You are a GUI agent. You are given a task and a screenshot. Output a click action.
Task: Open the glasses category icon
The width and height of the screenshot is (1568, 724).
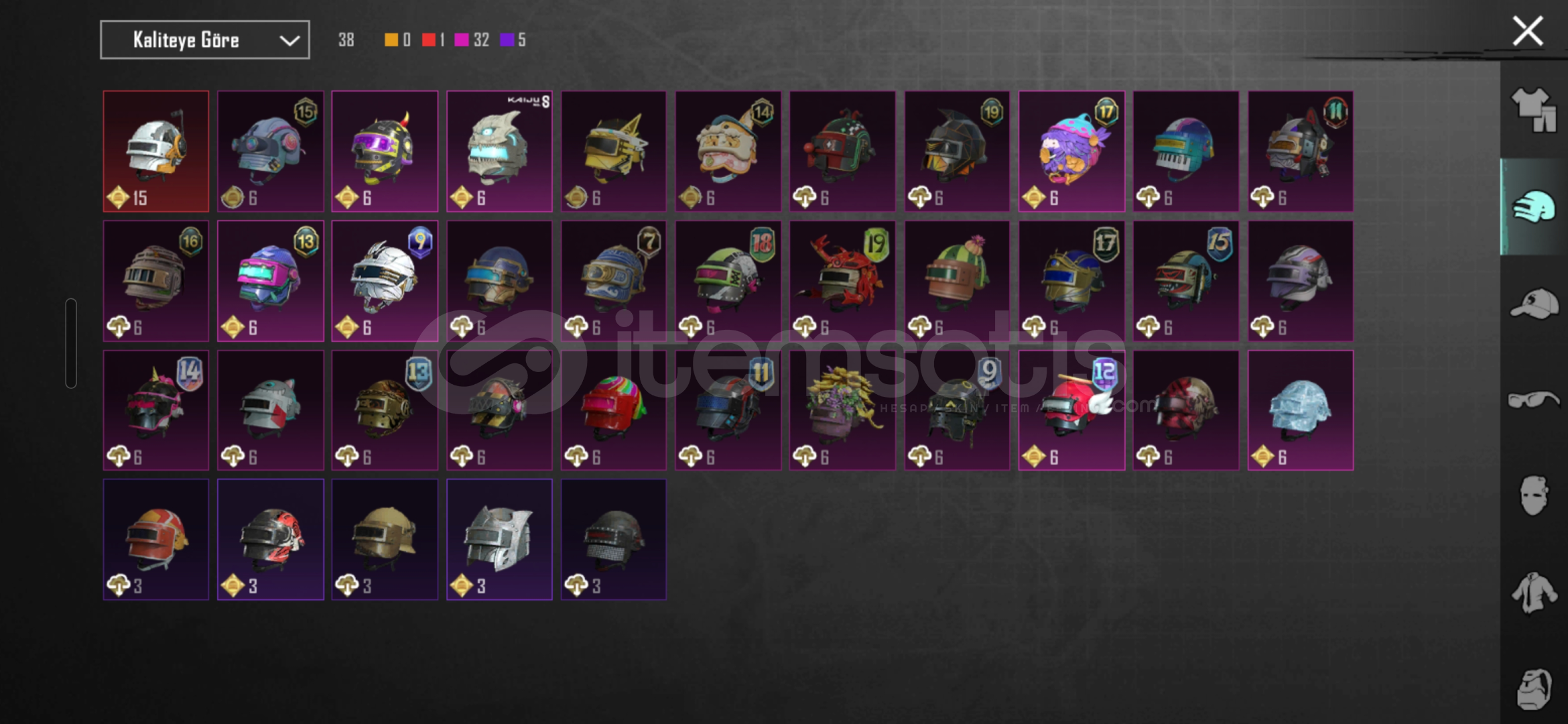coord(1533,400)
